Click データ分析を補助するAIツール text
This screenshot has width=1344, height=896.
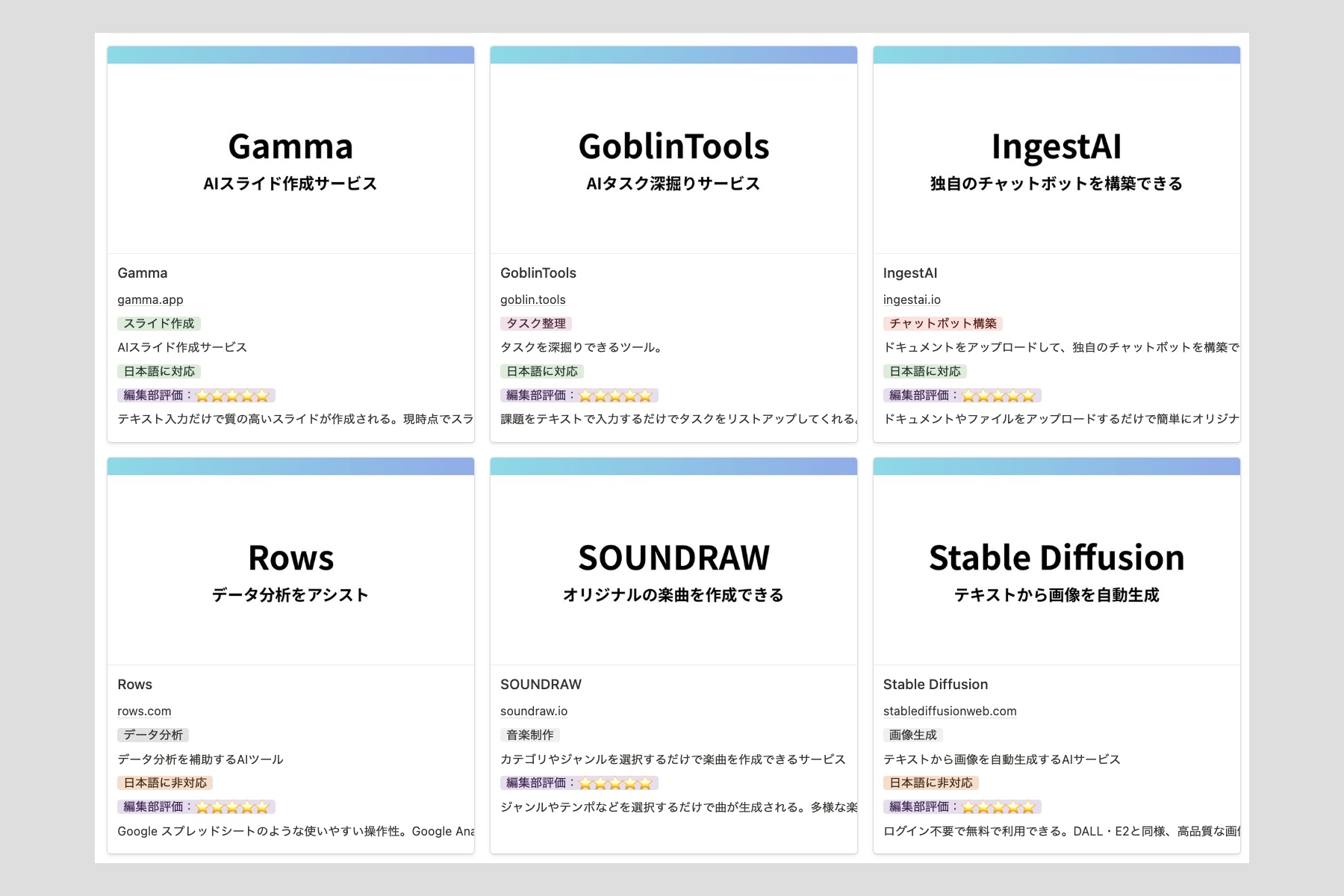point(200,759)
